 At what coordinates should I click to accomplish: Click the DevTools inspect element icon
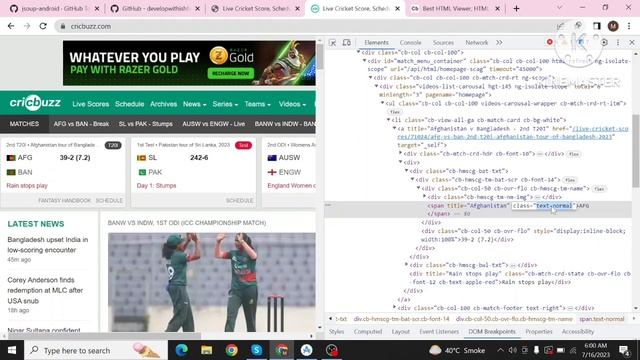[x=332, y=42]
